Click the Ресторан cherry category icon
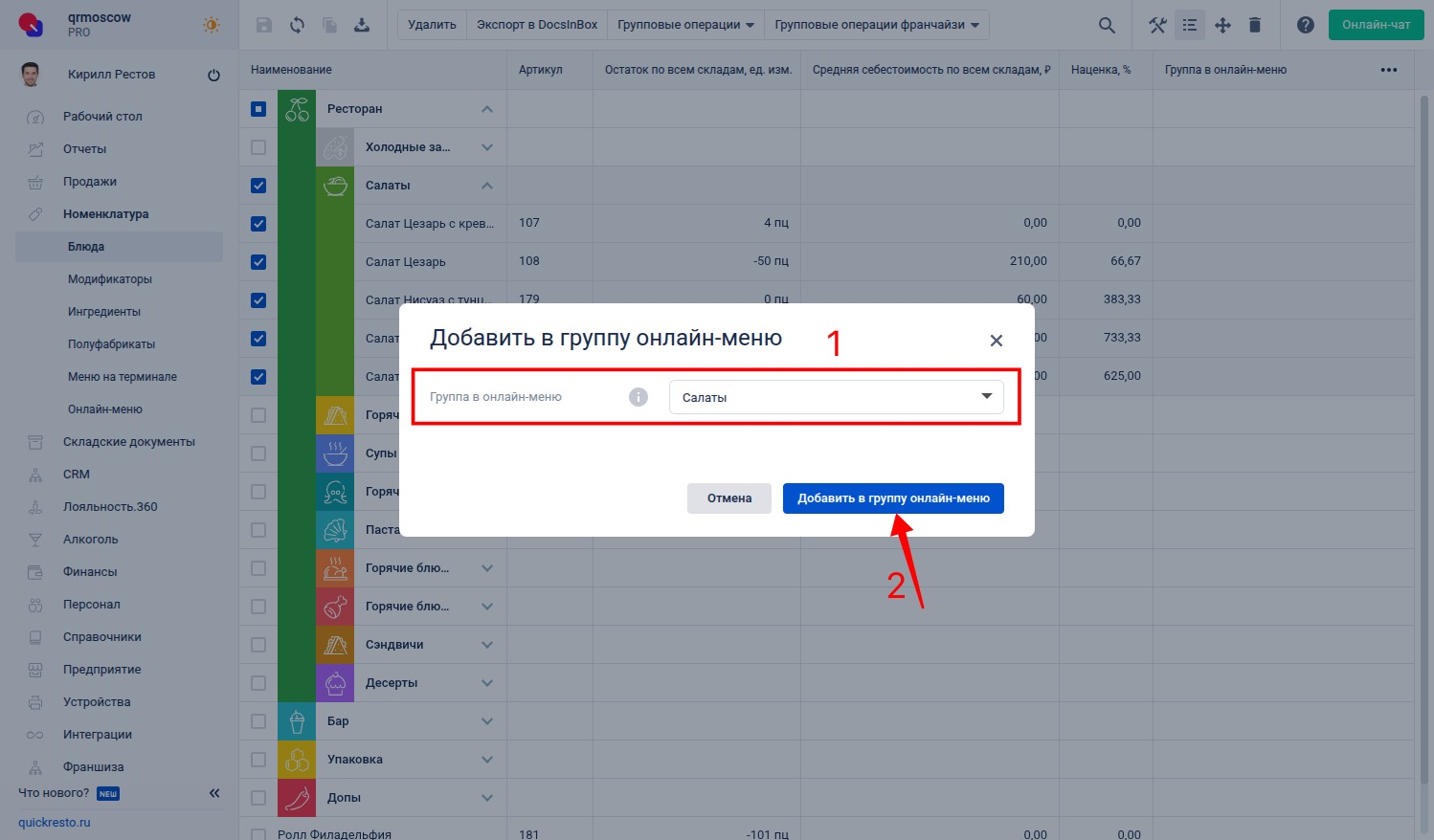1434x840 pixels. (297, 109)
